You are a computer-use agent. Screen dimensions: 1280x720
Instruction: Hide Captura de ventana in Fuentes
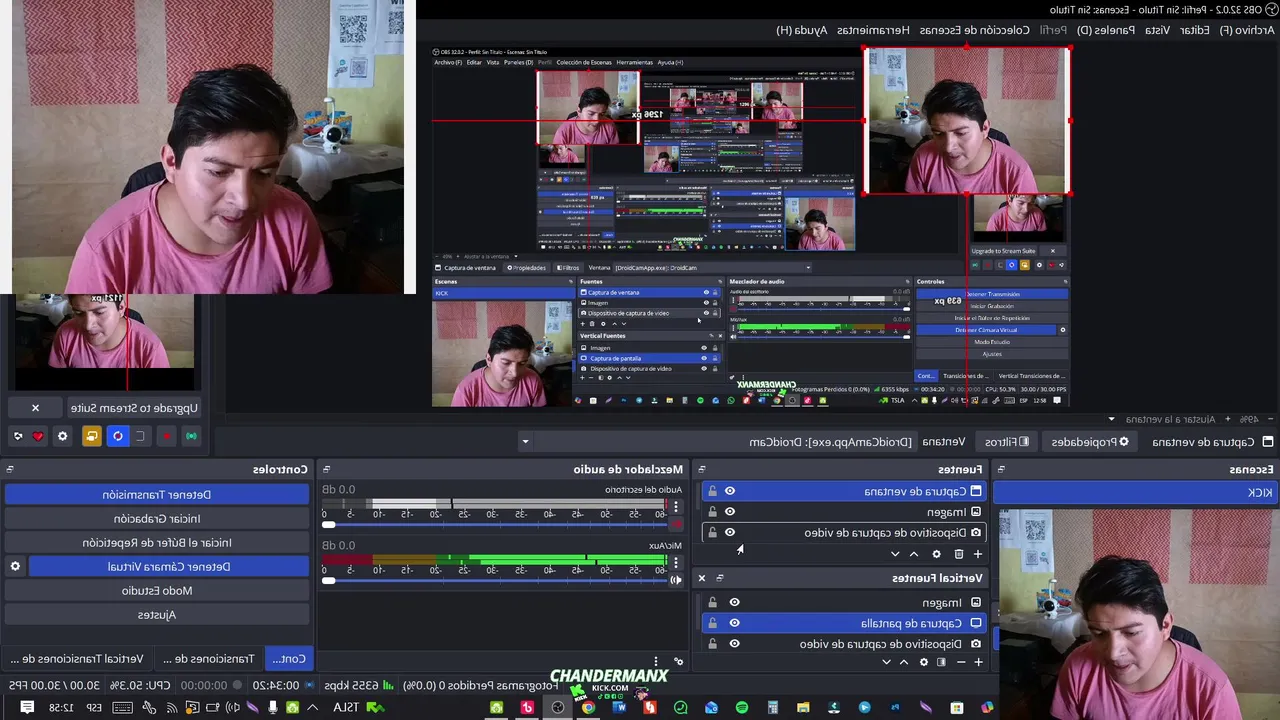[x=730, y=491]
